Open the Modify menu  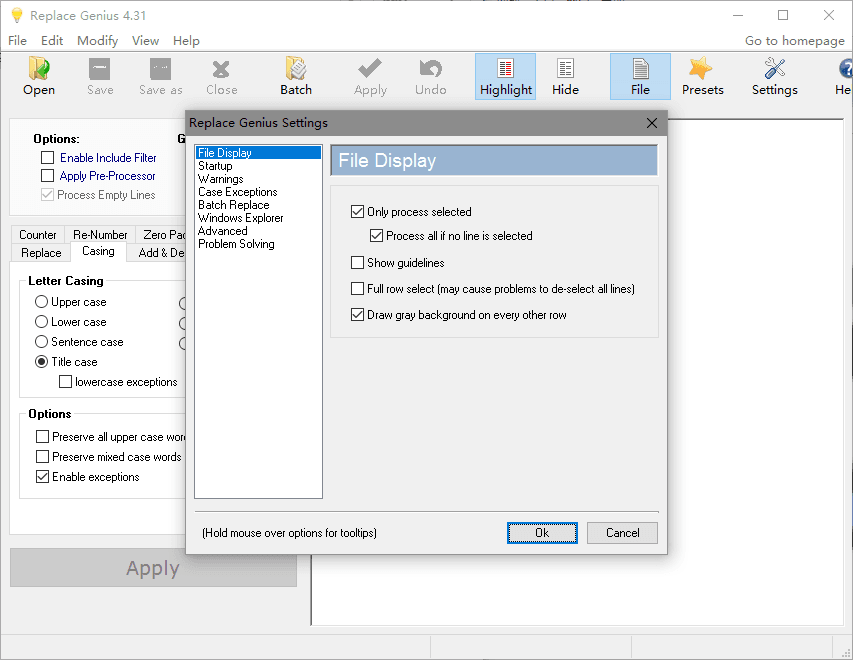click(97, 41)
